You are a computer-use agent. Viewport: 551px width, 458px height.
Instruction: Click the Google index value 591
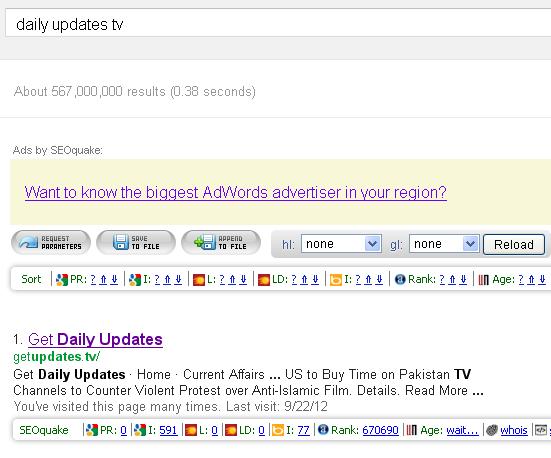pyautogui.click(x=168, y=430)
